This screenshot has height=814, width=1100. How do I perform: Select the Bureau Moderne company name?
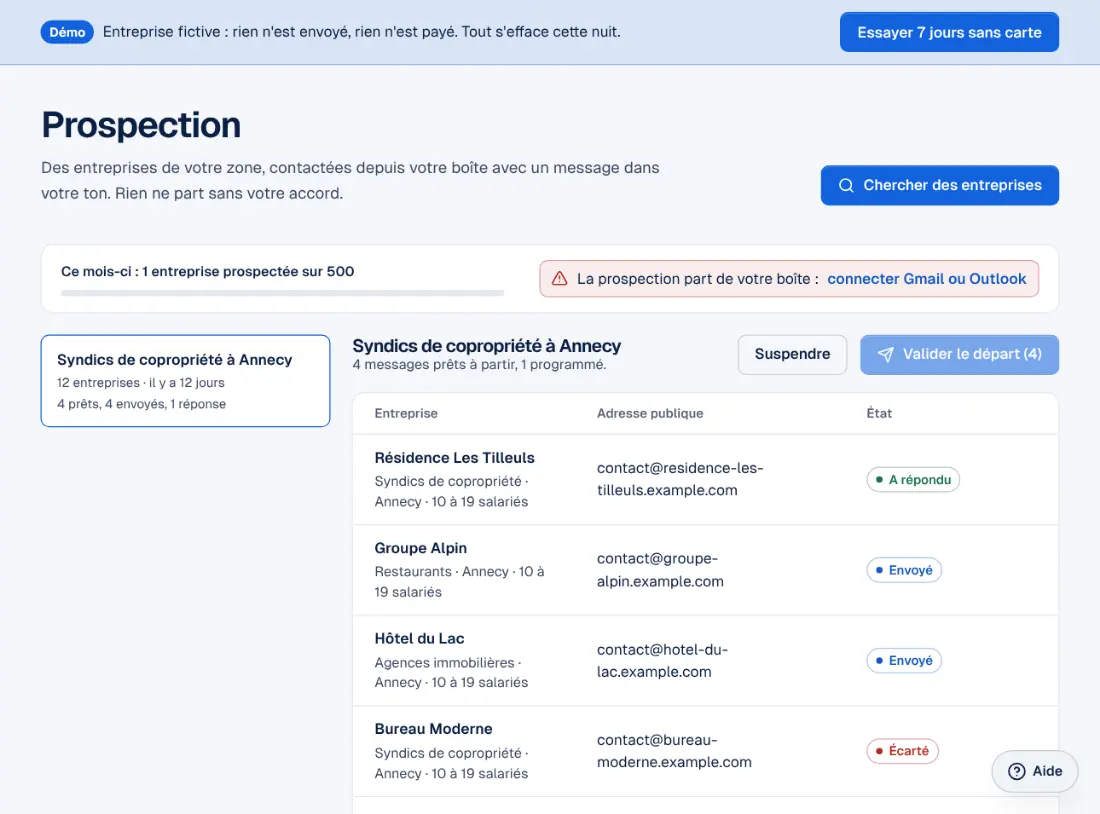pos(433,729)
